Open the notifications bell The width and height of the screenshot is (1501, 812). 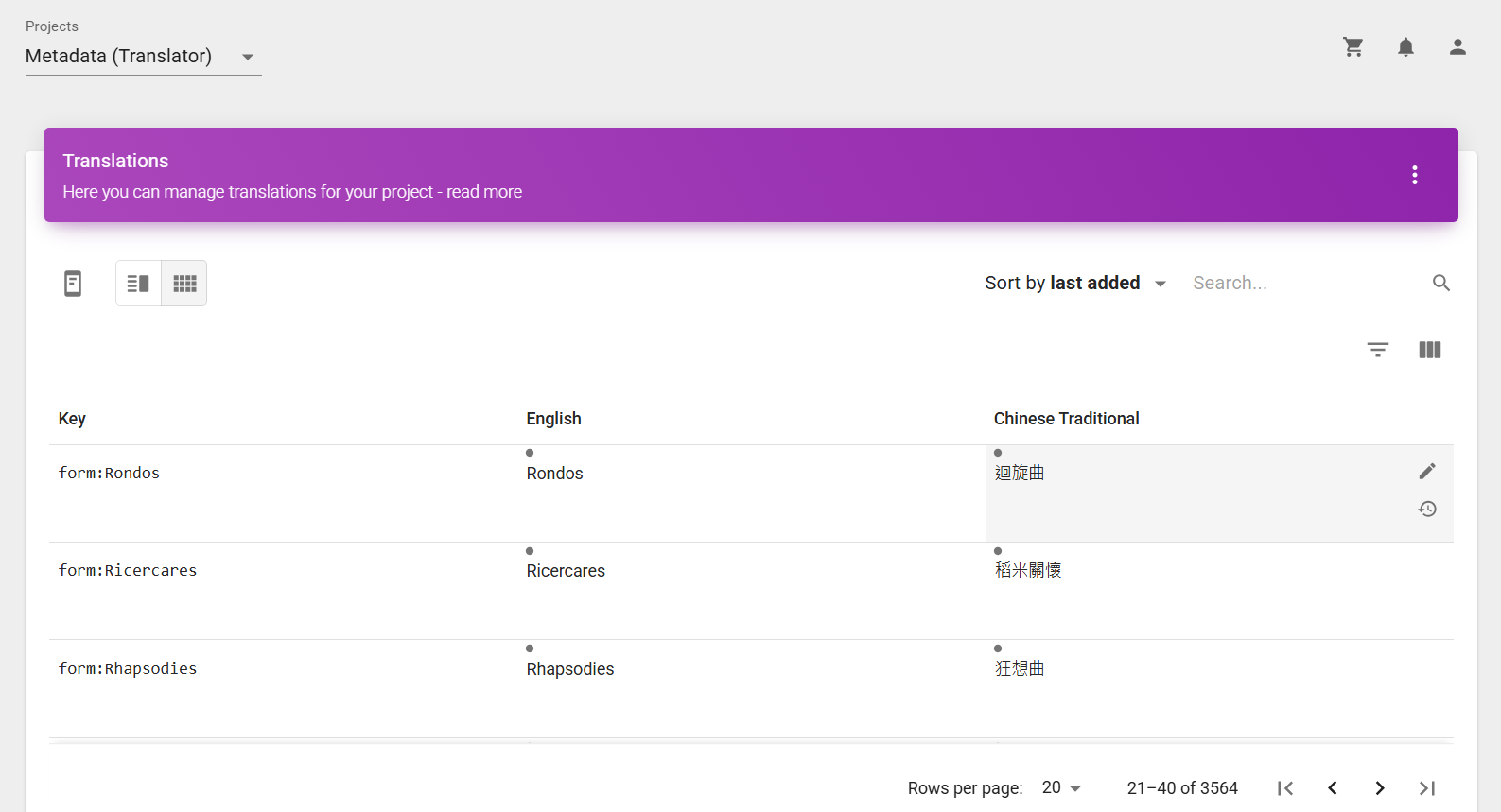(x=1405, y=47)
